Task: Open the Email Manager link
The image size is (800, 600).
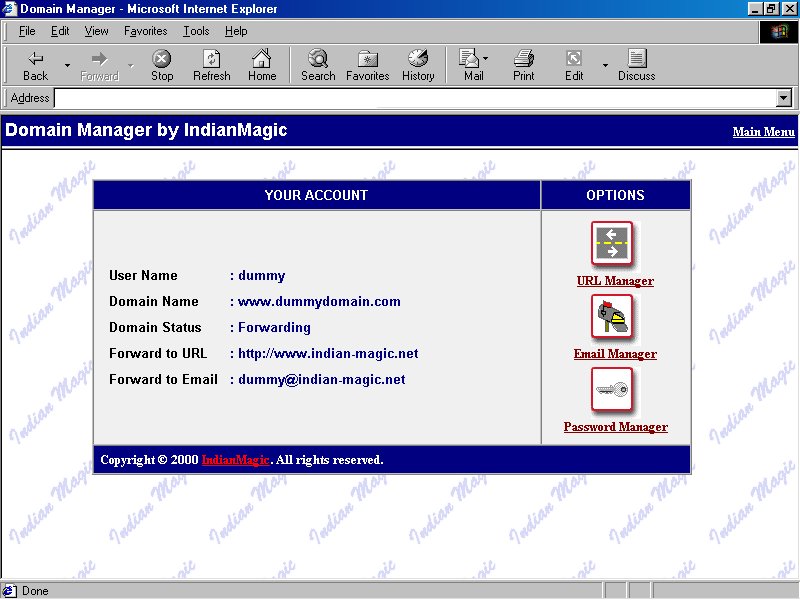Action: pyautogui.click(x=615, y=354)
